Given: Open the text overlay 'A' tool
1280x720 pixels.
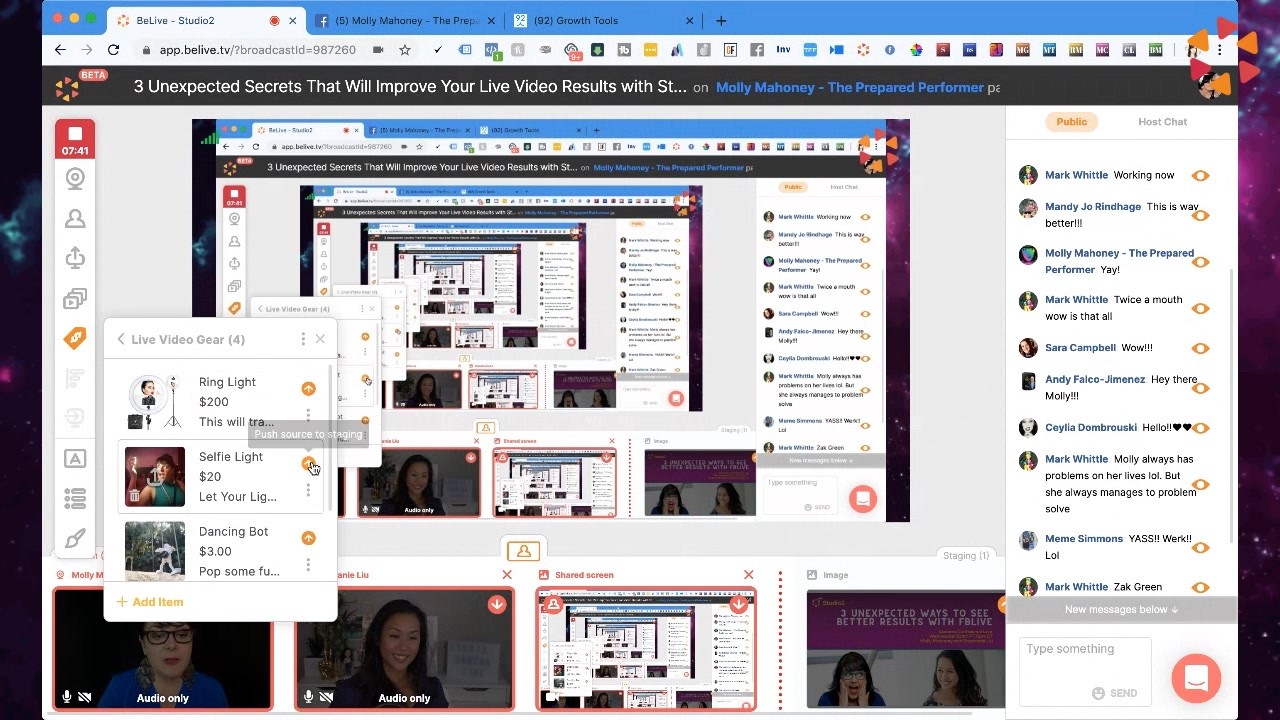Looking at the screenshot, I should tap(75, 459).
